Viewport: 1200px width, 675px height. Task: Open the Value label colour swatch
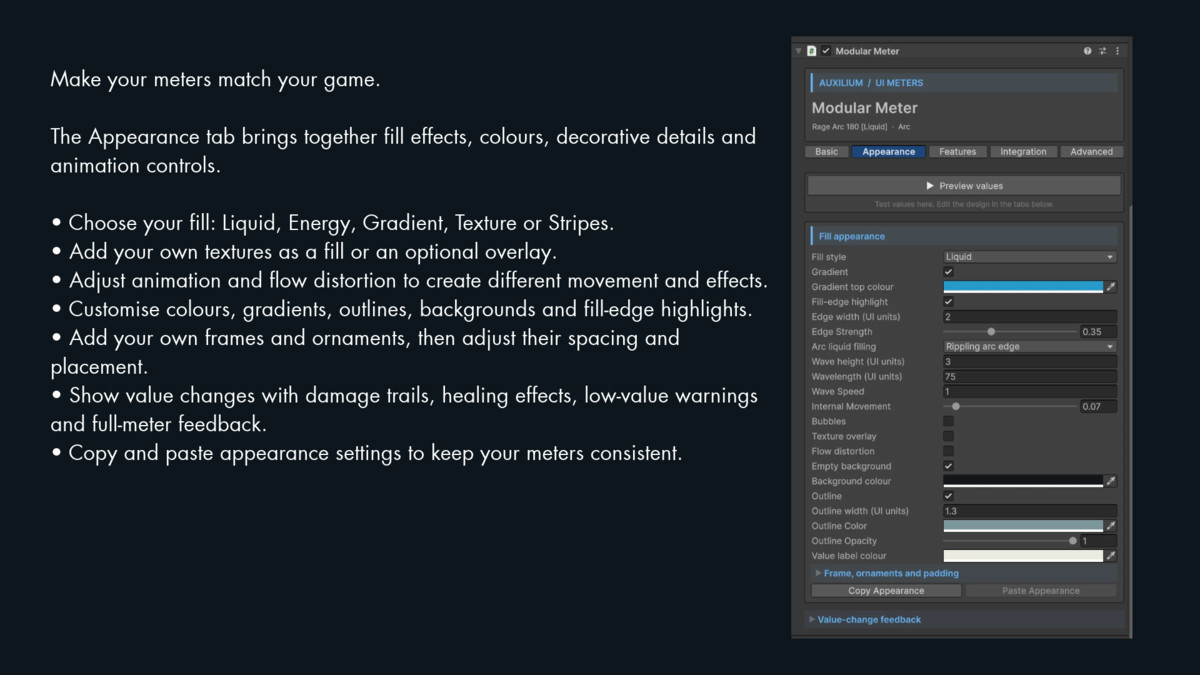click(1023, 556)
